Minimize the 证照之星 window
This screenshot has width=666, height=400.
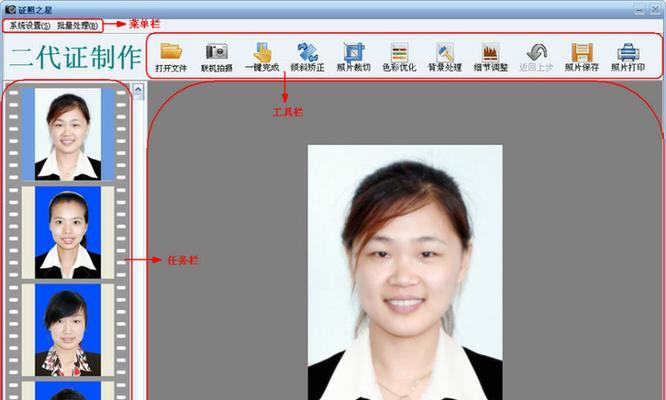(640, 9)
